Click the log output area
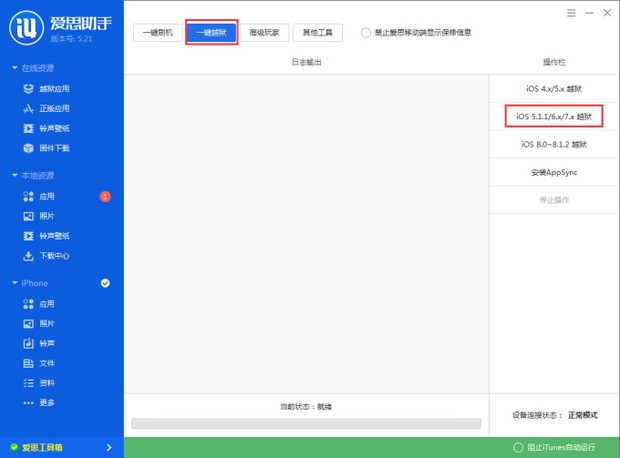This screenshot has width=620, height=458. [306, 234]
